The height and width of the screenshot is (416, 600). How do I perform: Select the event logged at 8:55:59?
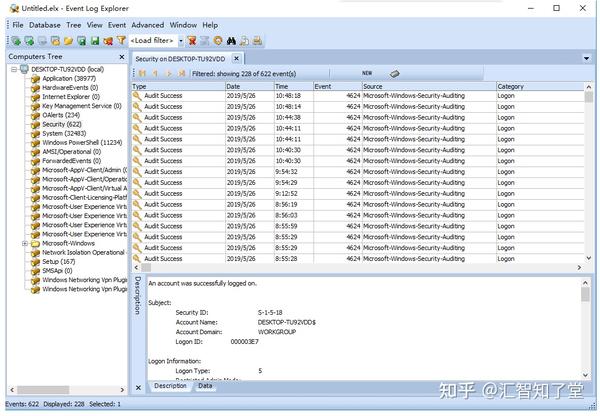tap(358, 227)
